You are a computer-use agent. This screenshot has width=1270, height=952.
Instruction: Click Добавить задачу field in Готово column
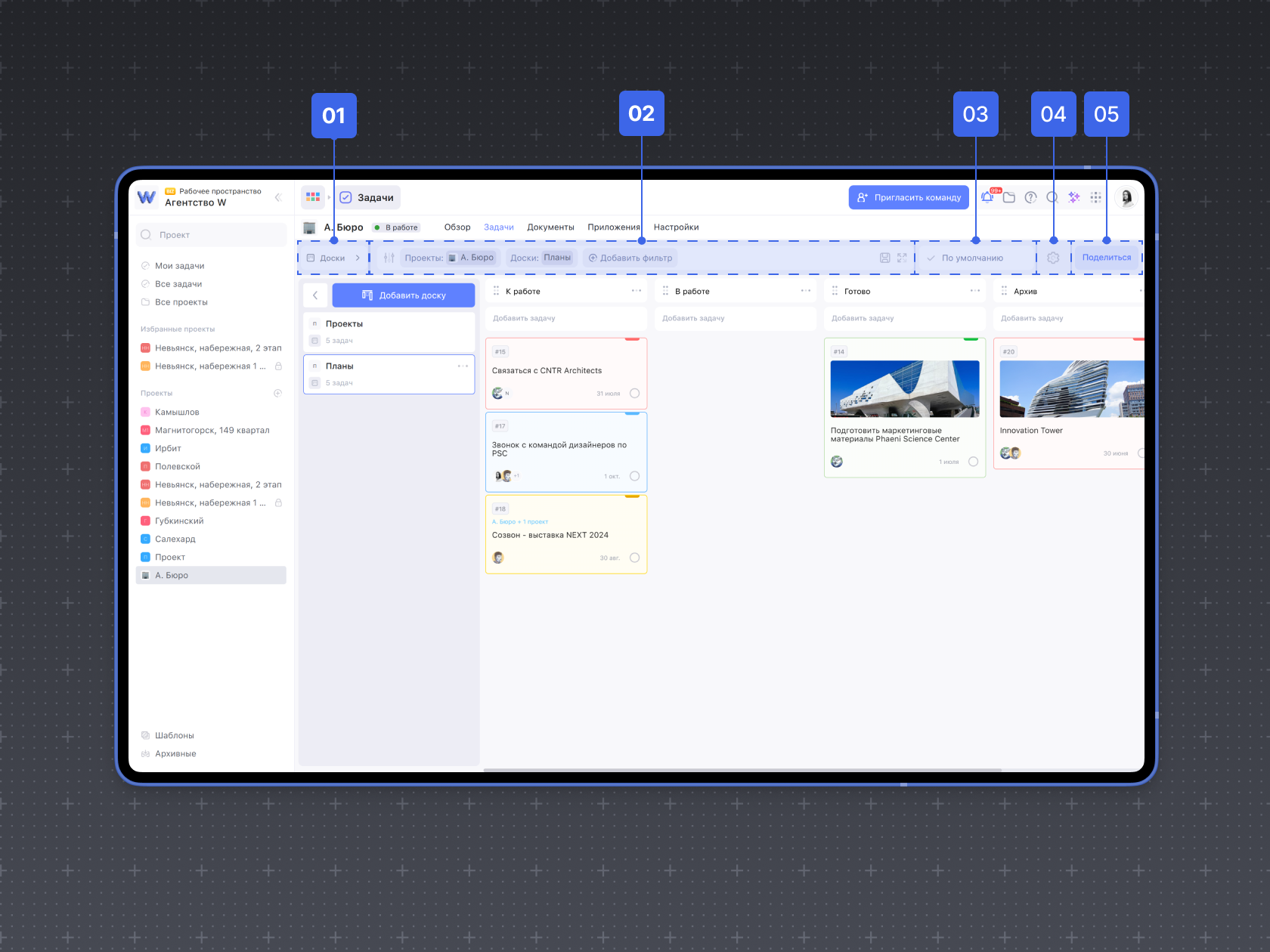coord(905,318)
